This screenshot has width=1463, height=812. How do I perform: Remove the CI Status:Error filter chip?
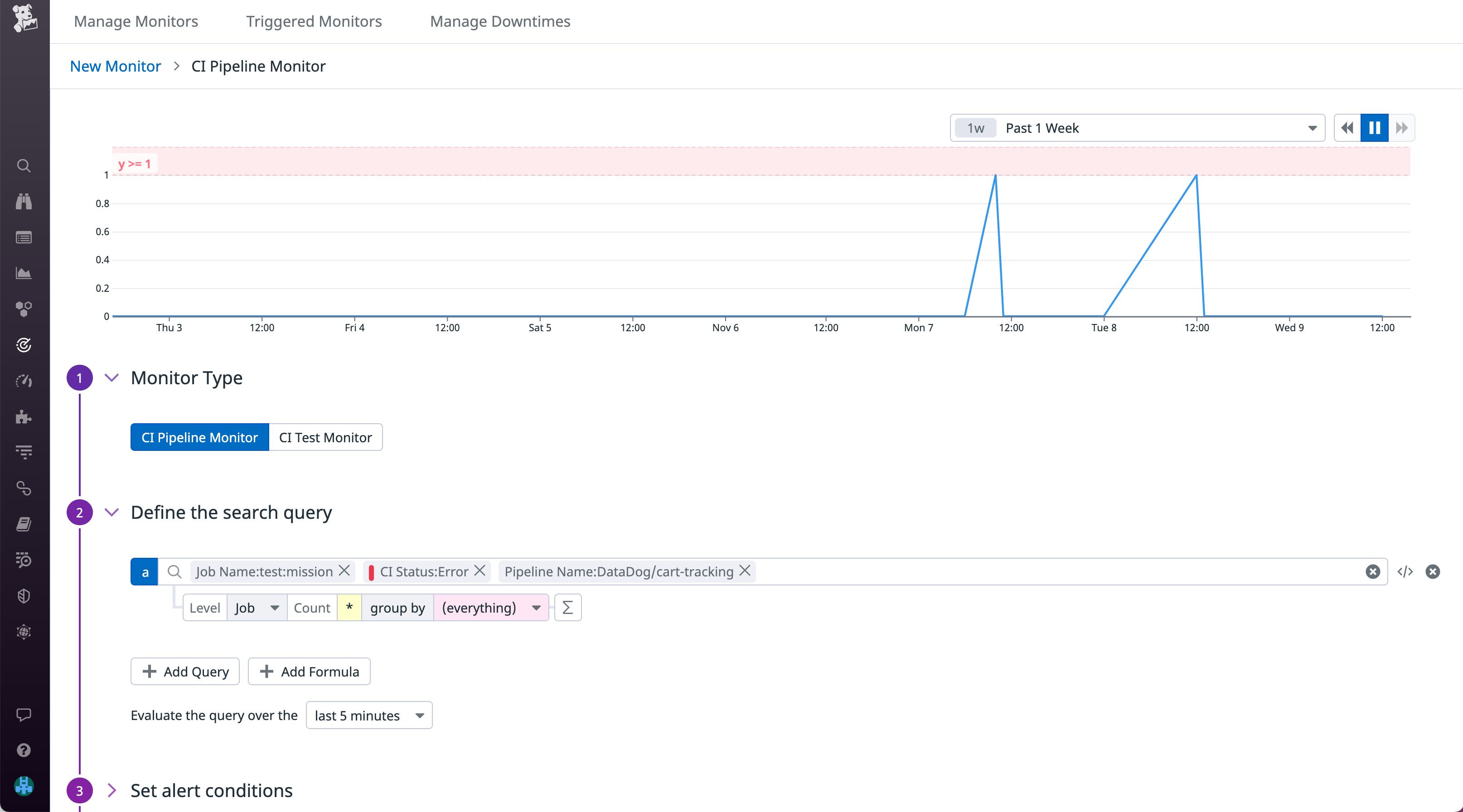pyautogui.click(x=480, y=572)
